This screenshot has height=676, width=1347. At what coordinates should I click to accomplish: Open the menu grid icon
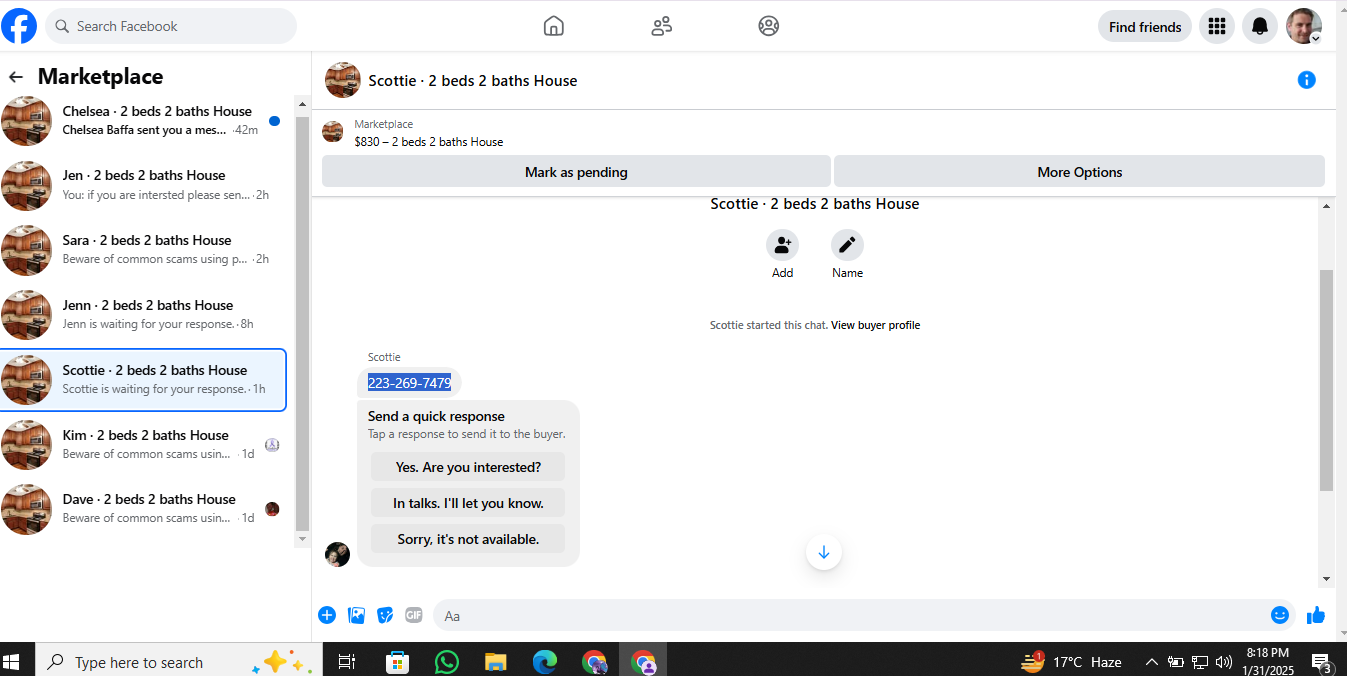click(1217, 27)
